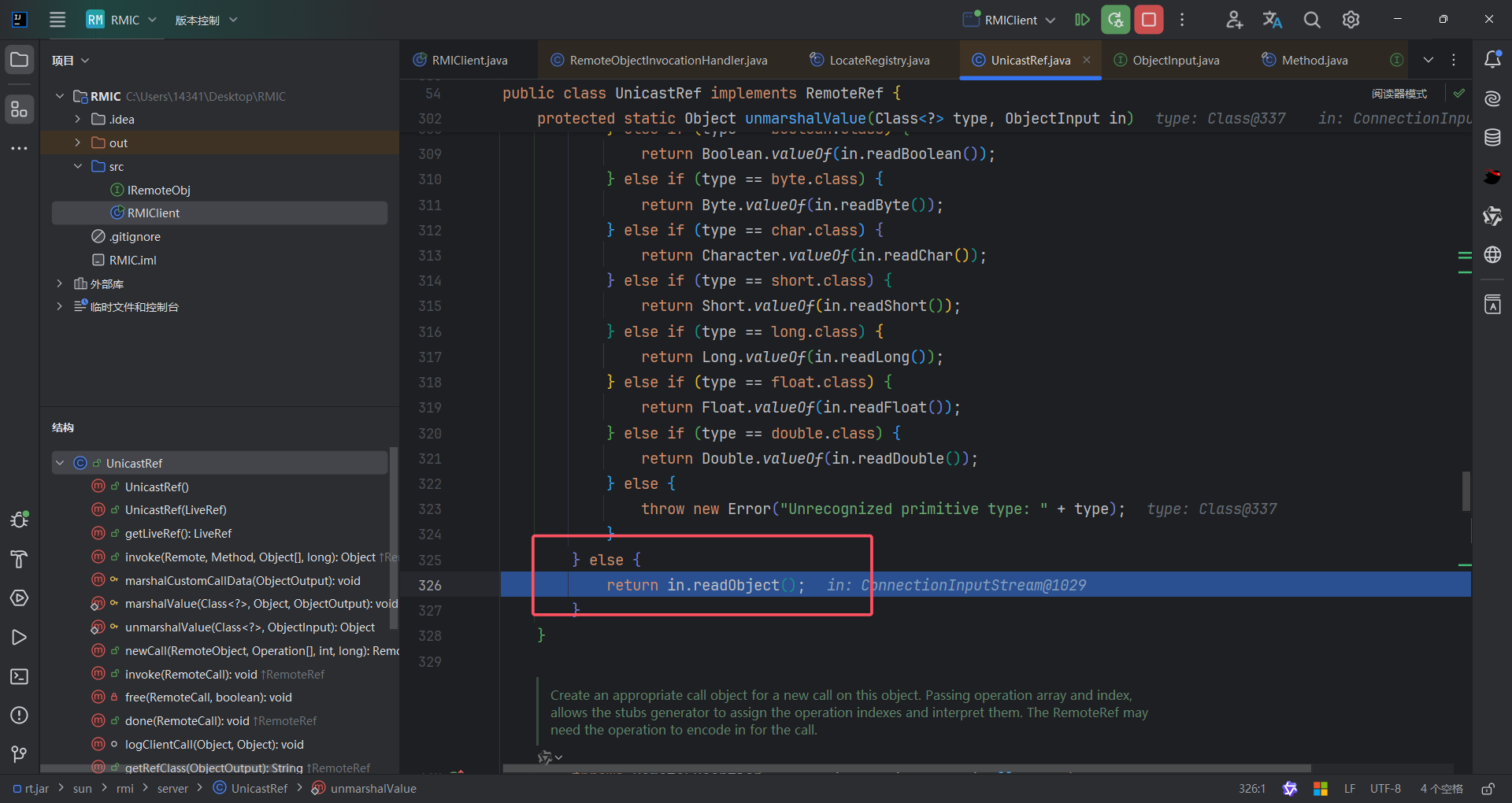Open the Problems tool window
Screen dimensions: 1512x803
[19, 715]
